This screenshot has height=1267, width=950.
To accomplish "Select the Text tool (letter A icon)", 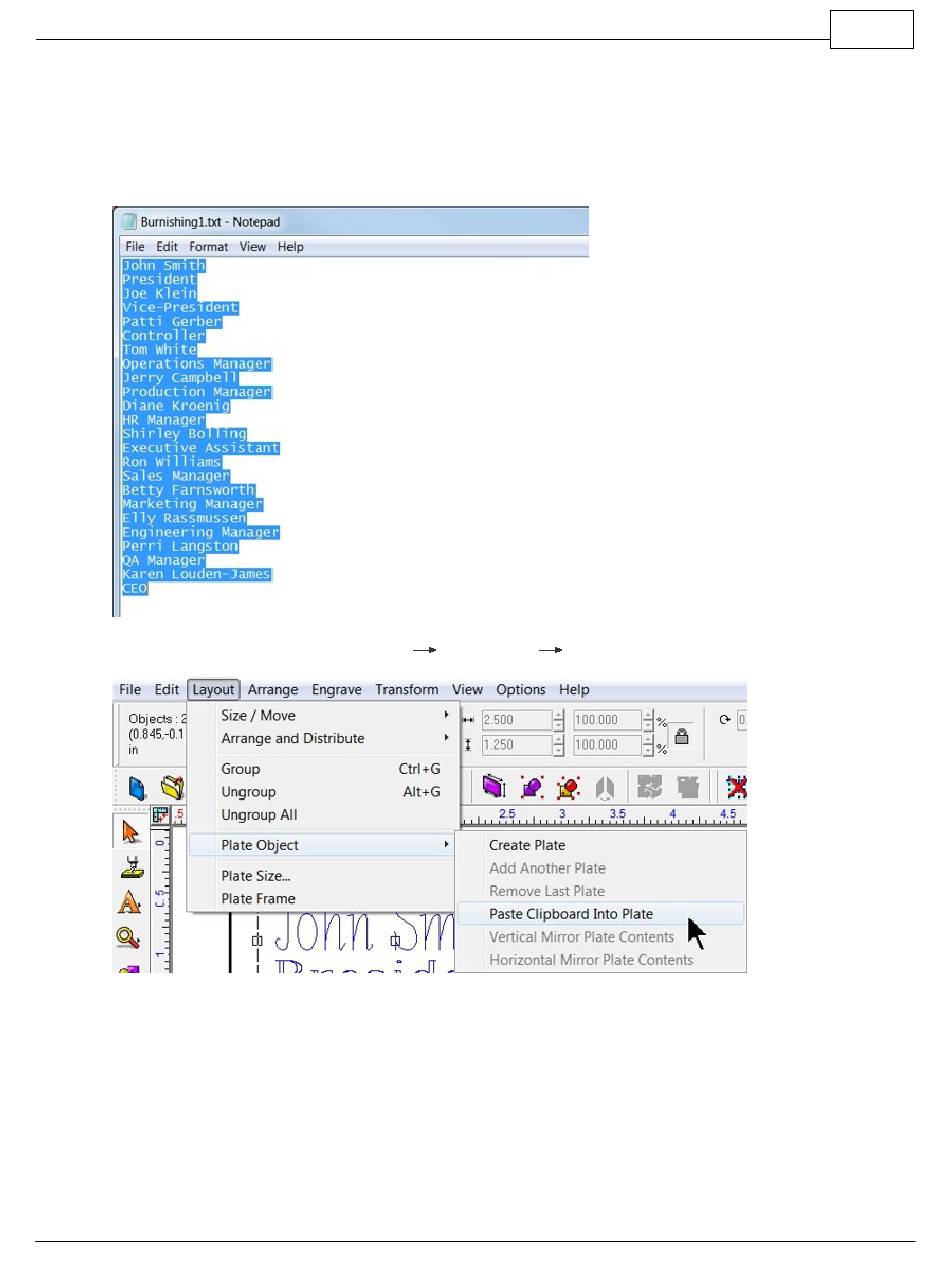I will [x=130, y=902].
